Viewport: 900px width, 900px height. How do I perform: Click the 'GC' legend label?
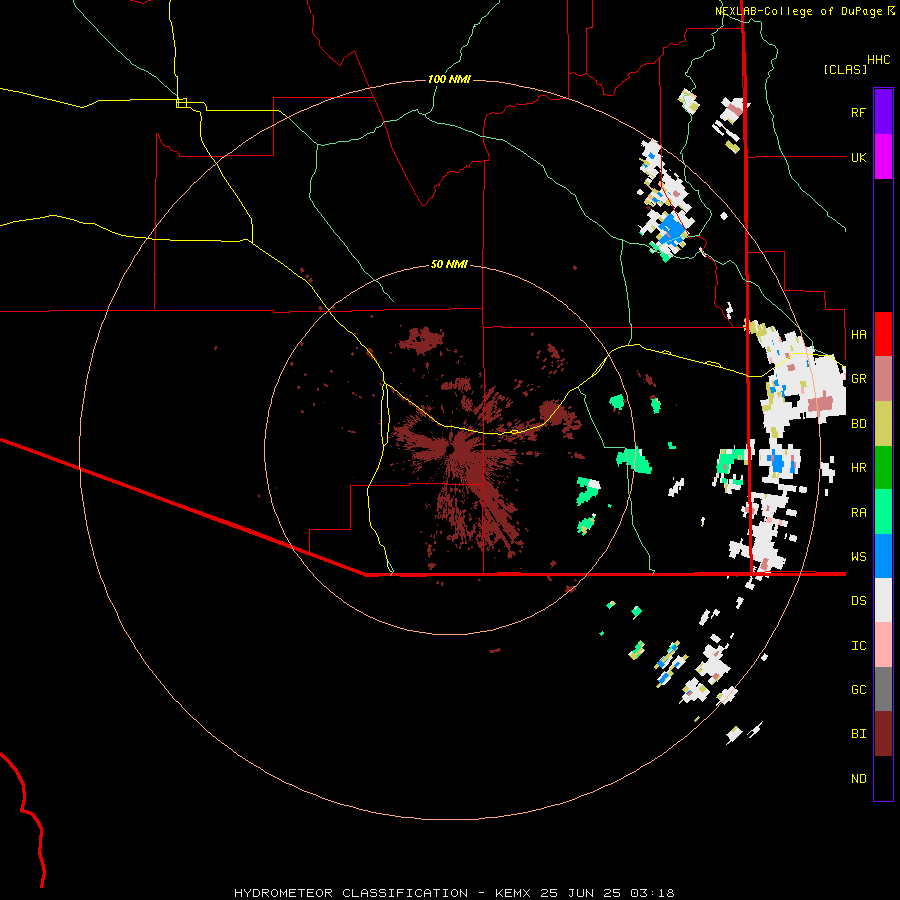pyautogui.click(x=858, y=689)
